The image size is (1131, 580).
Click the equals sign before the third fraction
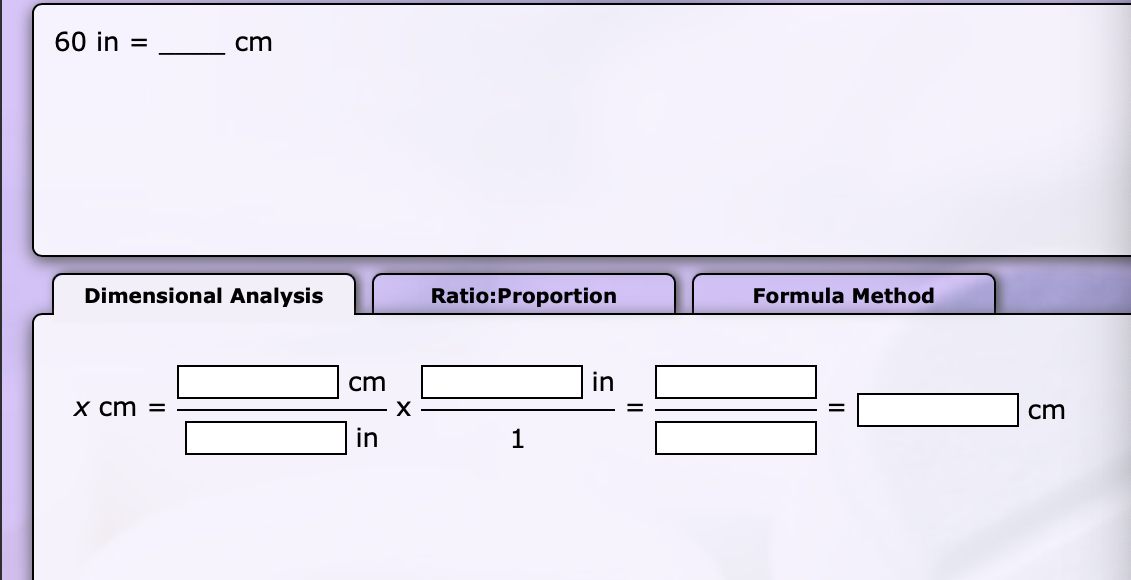click(634, 408)
